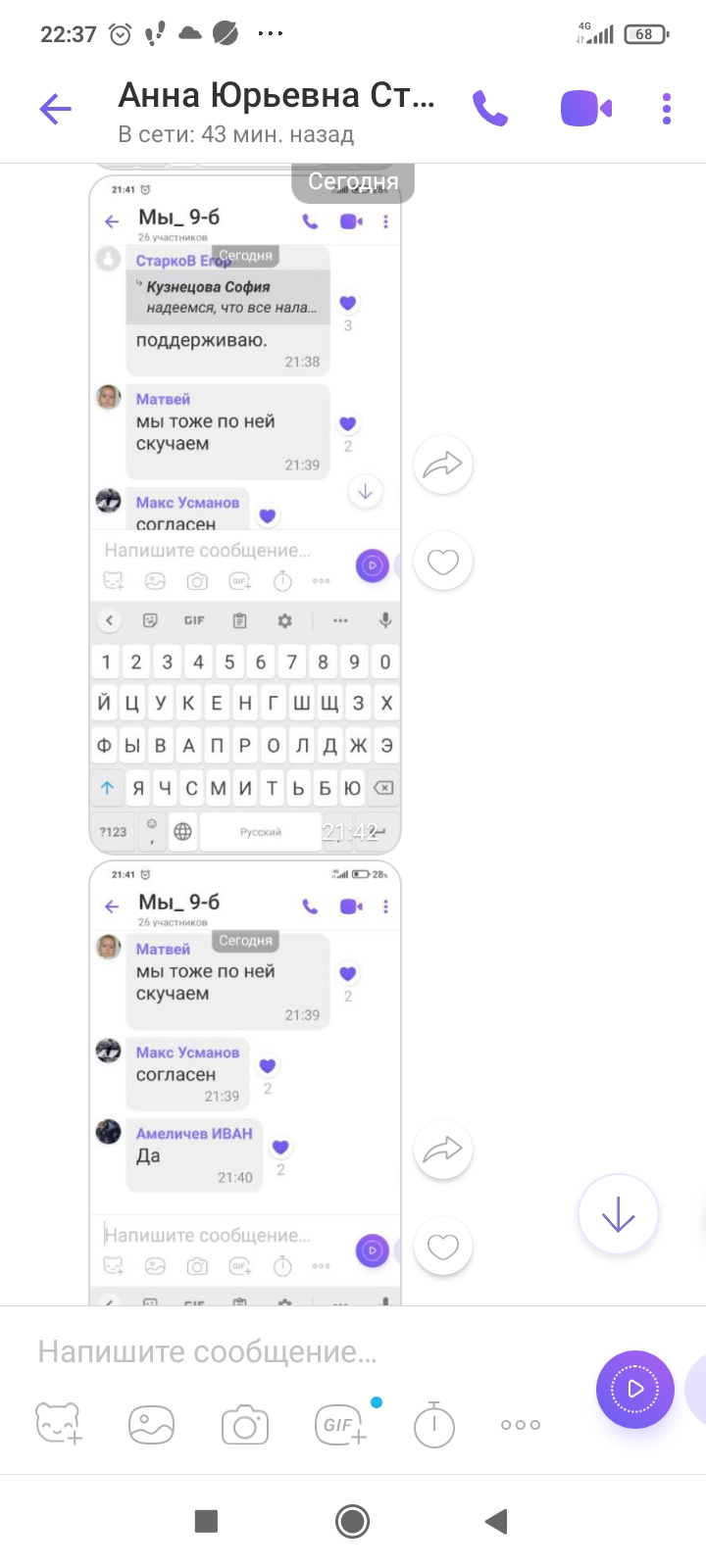Open the camera to take photo
706x1568 pixels.
click(x=245, y=1424)
